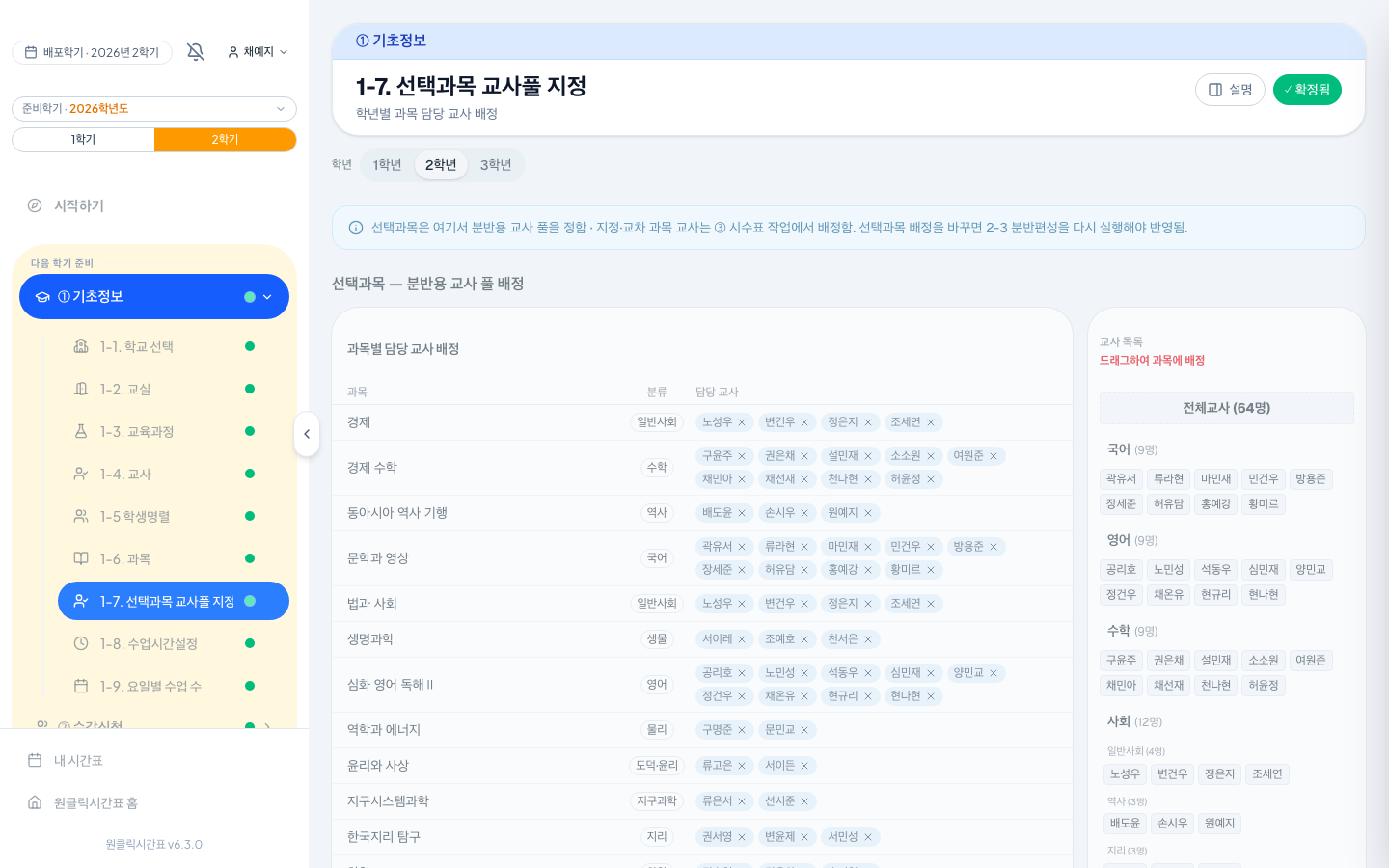The height and width of the screenshot is (868, 1389).
Task: Click the info icon in the notice banner
Action: [x=356, y=228]
